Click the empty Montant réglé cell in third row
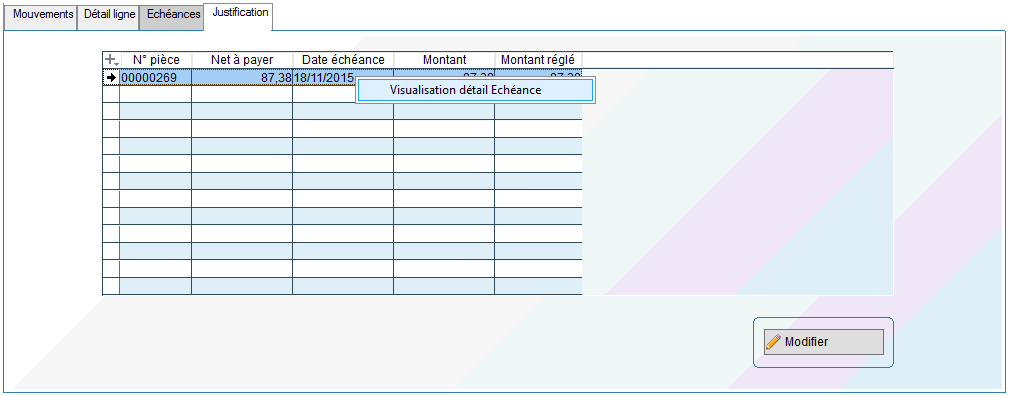The image size is (1009, 396). click(x=538, y=112)
